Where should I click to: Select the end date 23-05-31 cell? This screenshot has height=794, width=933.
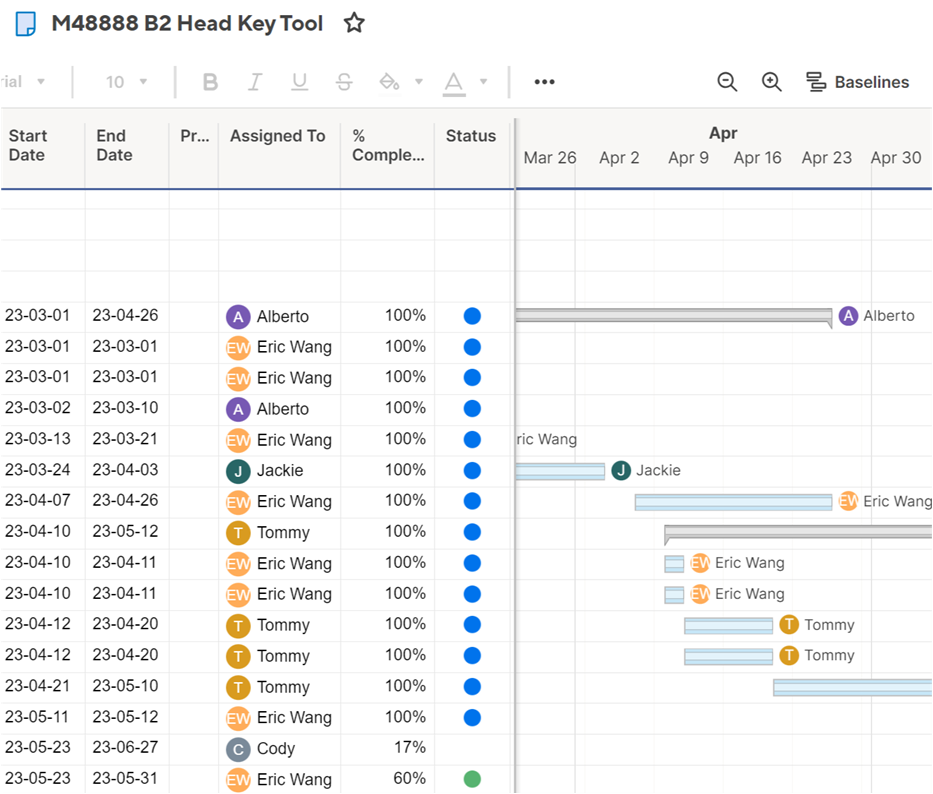[127, 779]
